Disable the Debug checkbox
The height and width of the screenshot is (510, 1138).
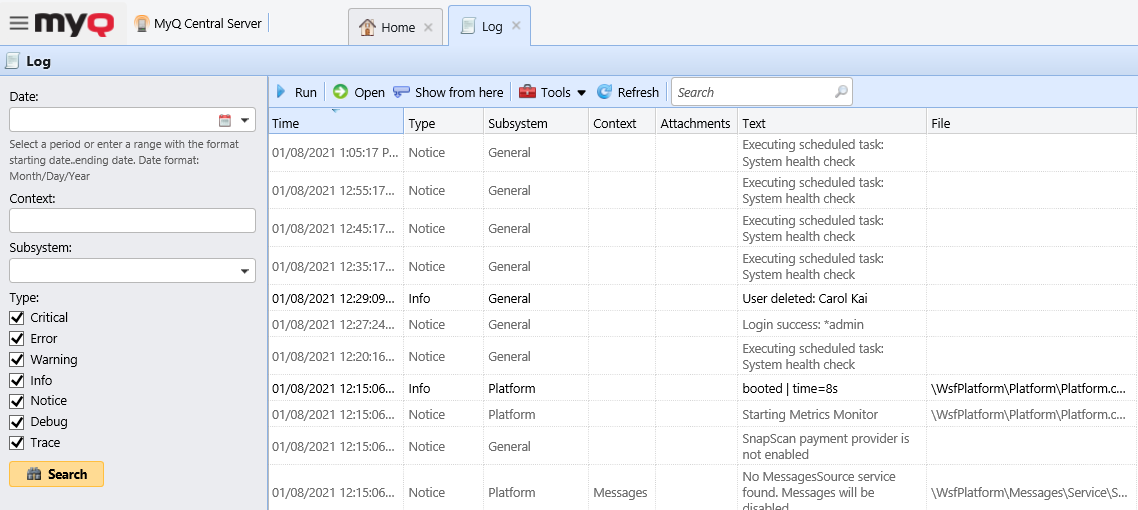pos(17,422)
